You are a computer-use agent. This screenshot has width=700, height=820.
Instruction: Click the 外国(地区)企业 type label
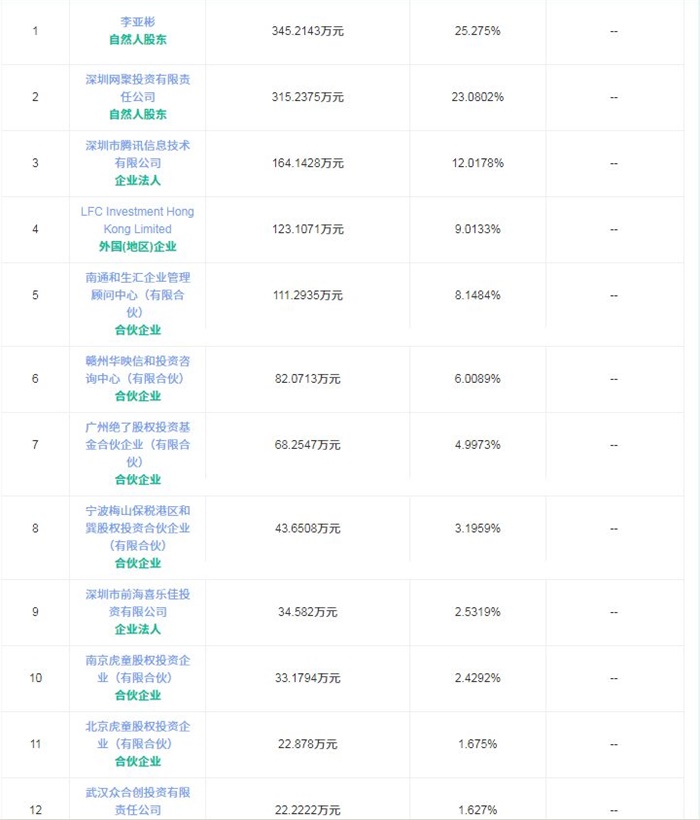(138, 247)
